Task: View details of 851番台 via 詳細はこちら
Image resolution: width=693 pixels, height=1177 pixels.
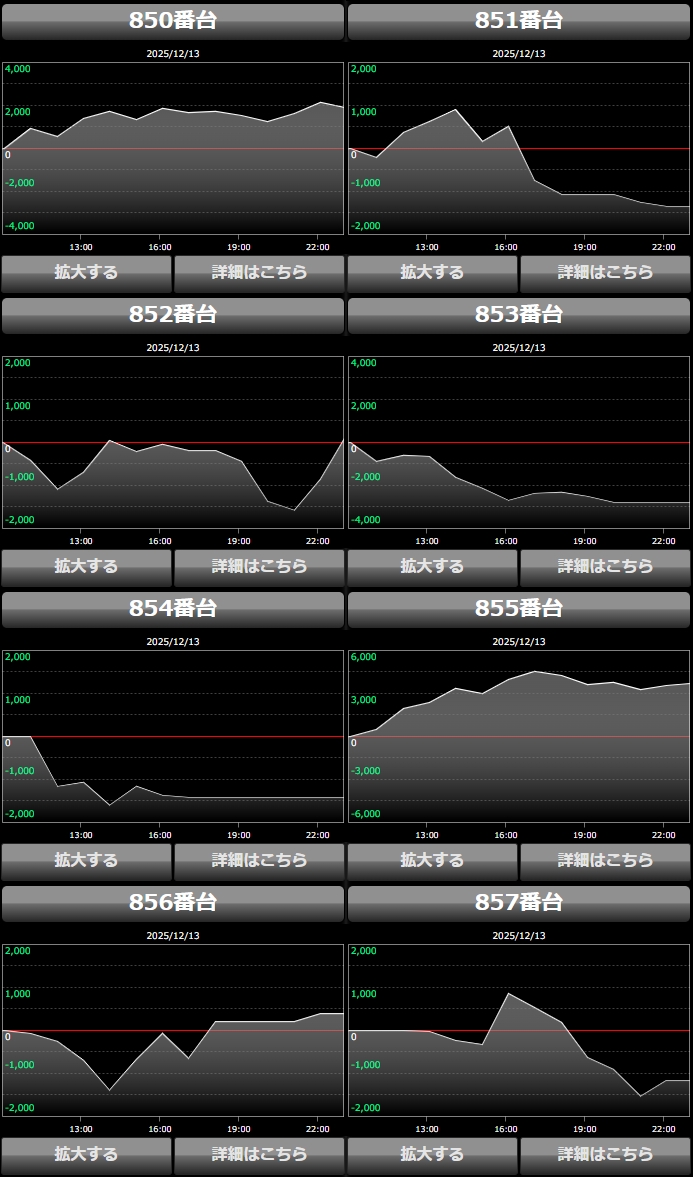Action: (605, 272)
